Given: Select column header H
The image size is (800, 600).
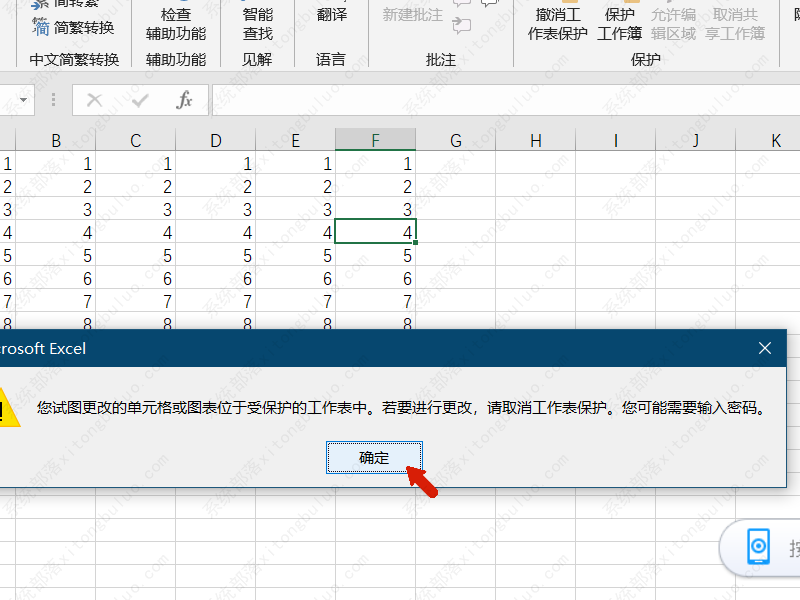Looking at the screenshot, I should pyautogui.click(x=536, y=141).
